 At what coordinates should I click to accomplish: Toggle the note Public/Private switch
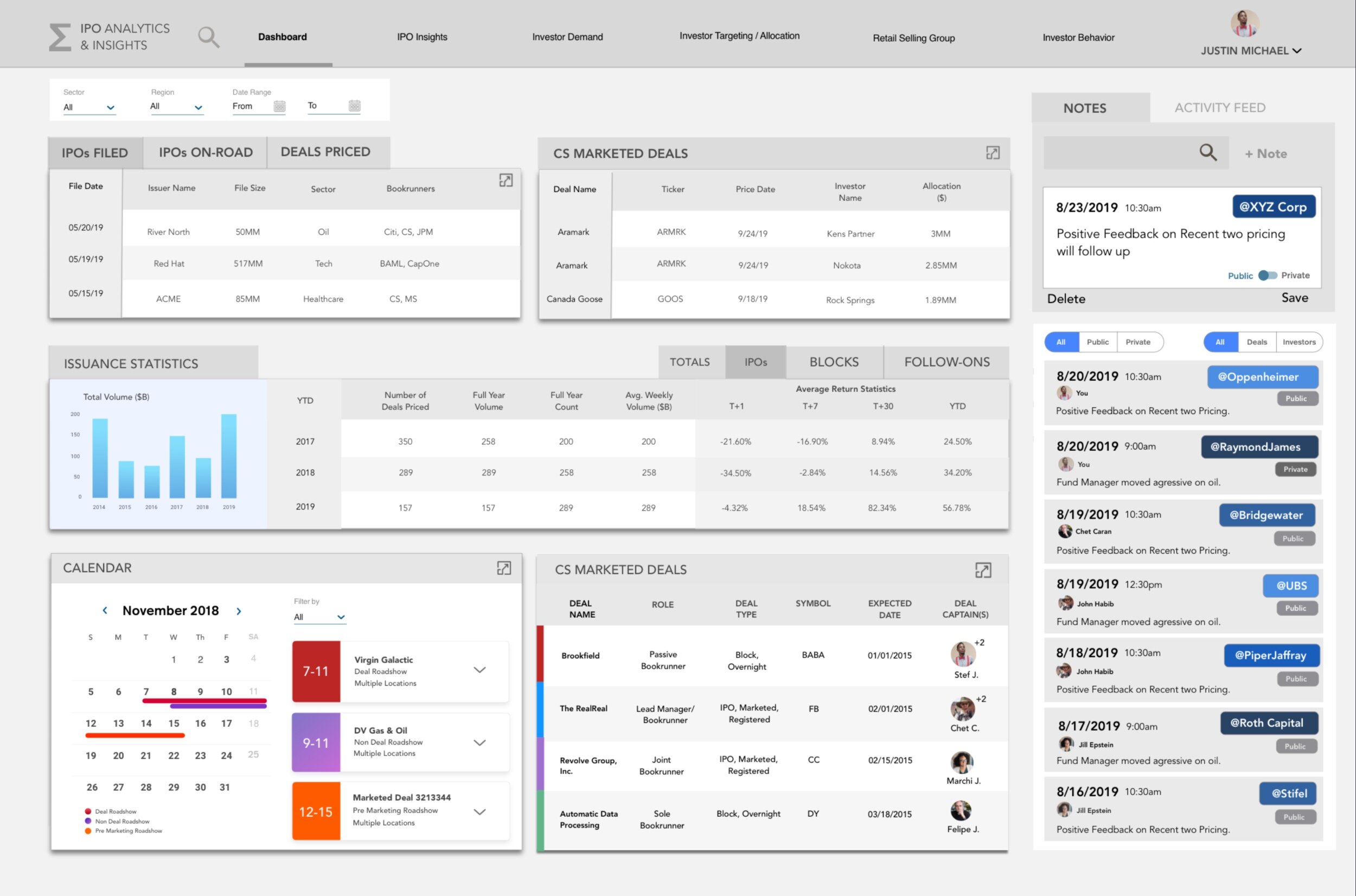pos(1267,276)
